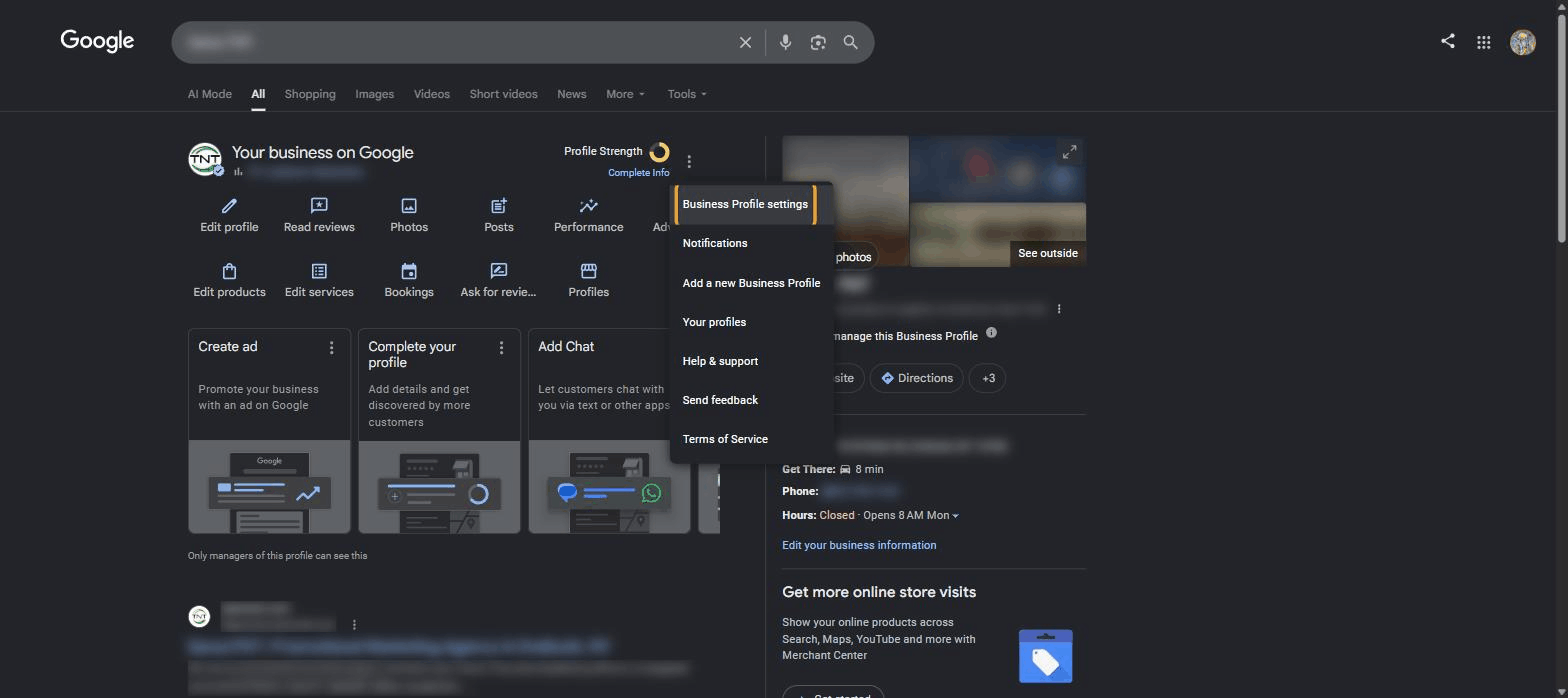Click info icon beside manage this Business Profile
Viewport: 1568px width, 698px height.
coord(991,332)
